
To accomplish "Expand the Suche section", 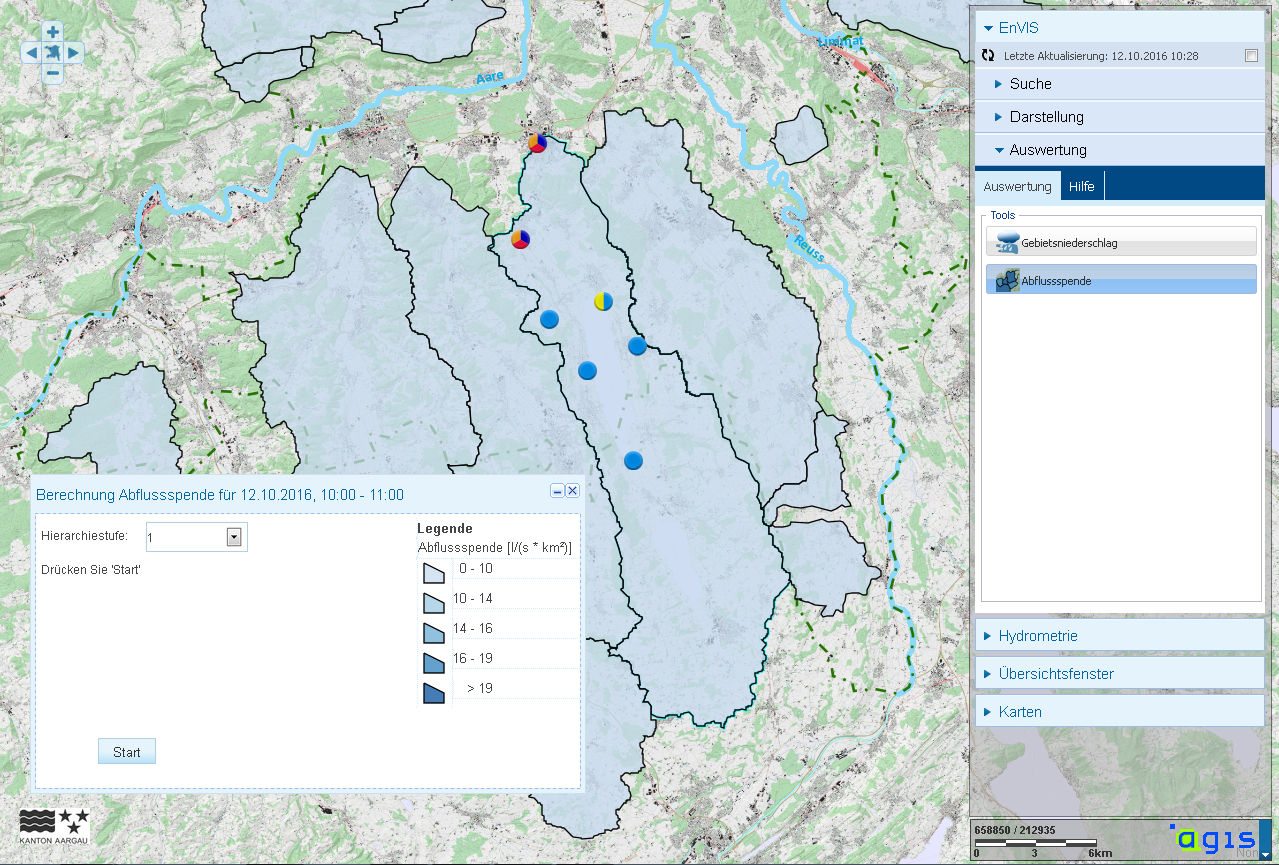I will click(x=1030, y=84).
